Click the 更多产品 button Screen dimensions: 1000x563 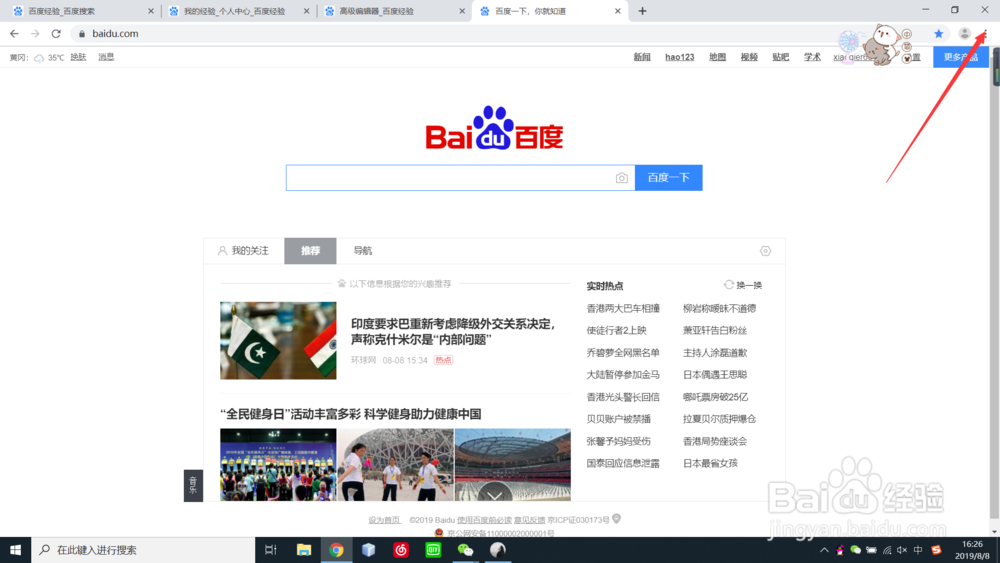(x=960, y=57)
